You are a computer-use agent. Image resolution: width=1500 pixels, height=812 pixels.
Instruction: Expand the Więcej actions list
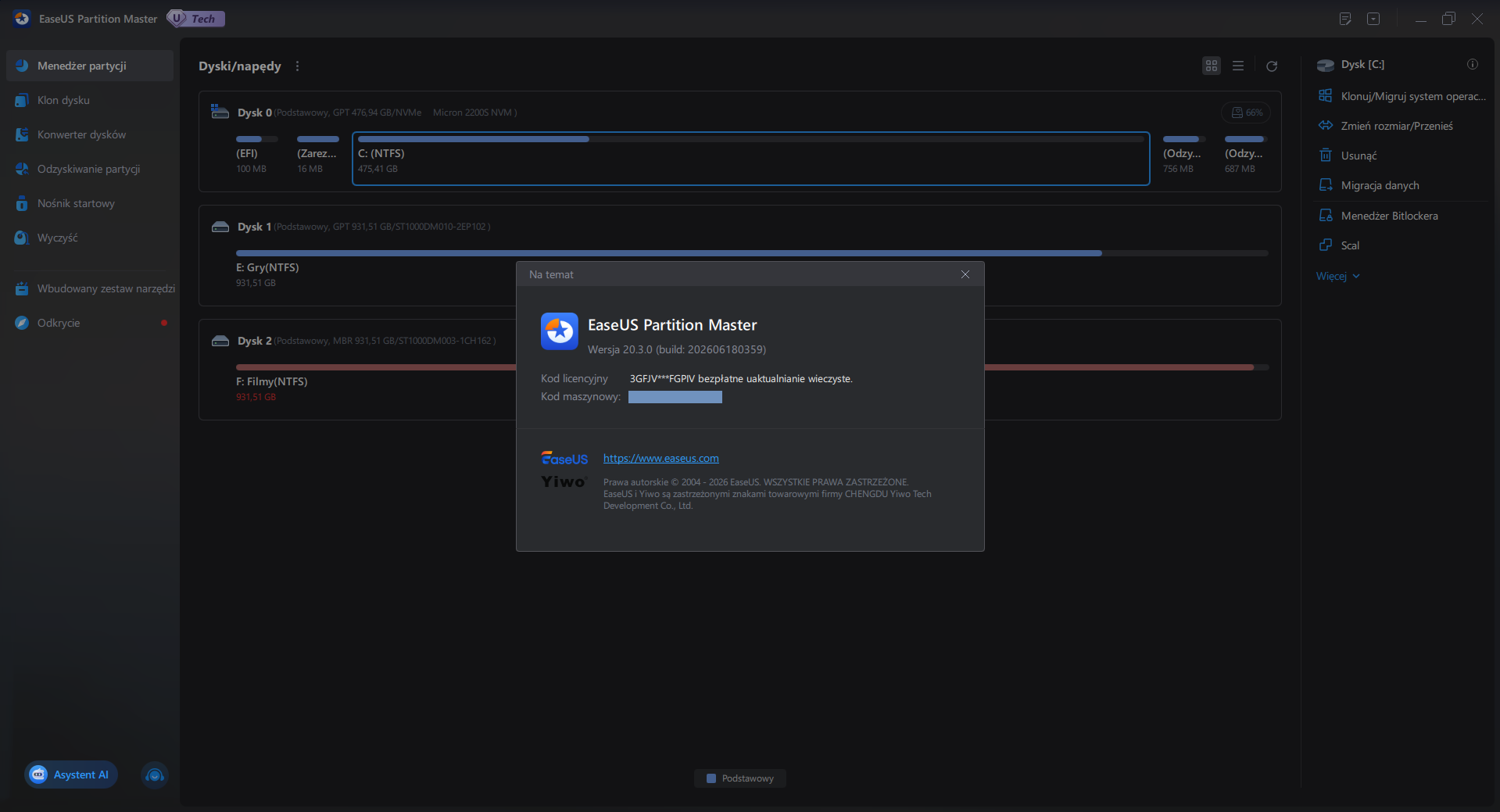tap(1338, 276)
